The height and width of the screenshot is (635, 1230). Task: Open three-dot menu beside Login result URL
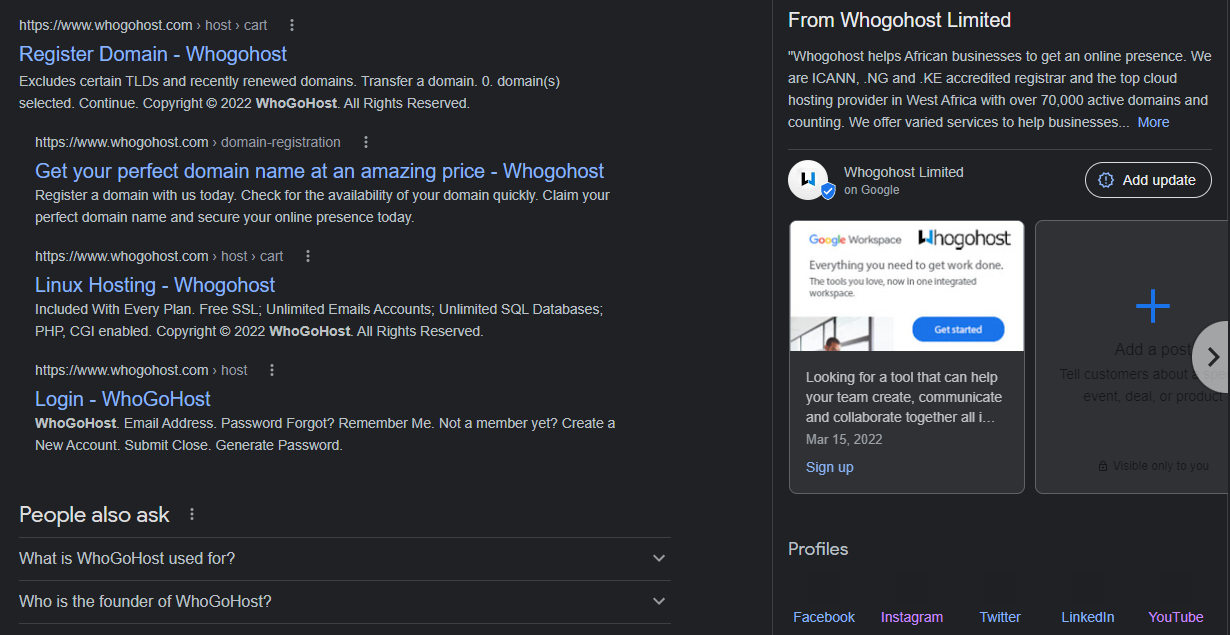point(271,370)
